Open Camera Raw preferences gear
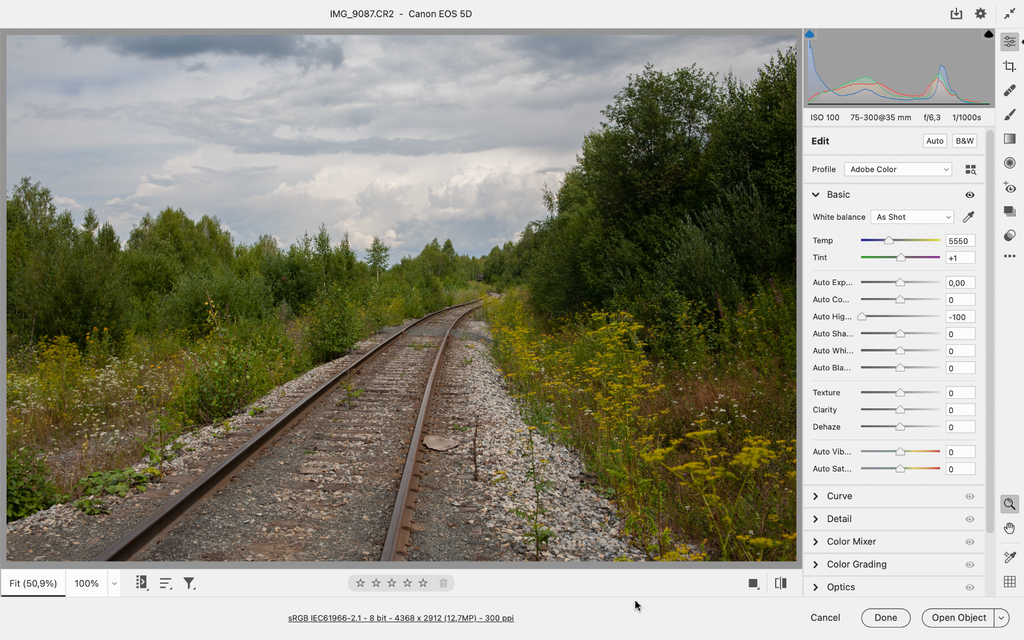The height and width of the screenshot is (640, 1024). [x=980, y=14]
